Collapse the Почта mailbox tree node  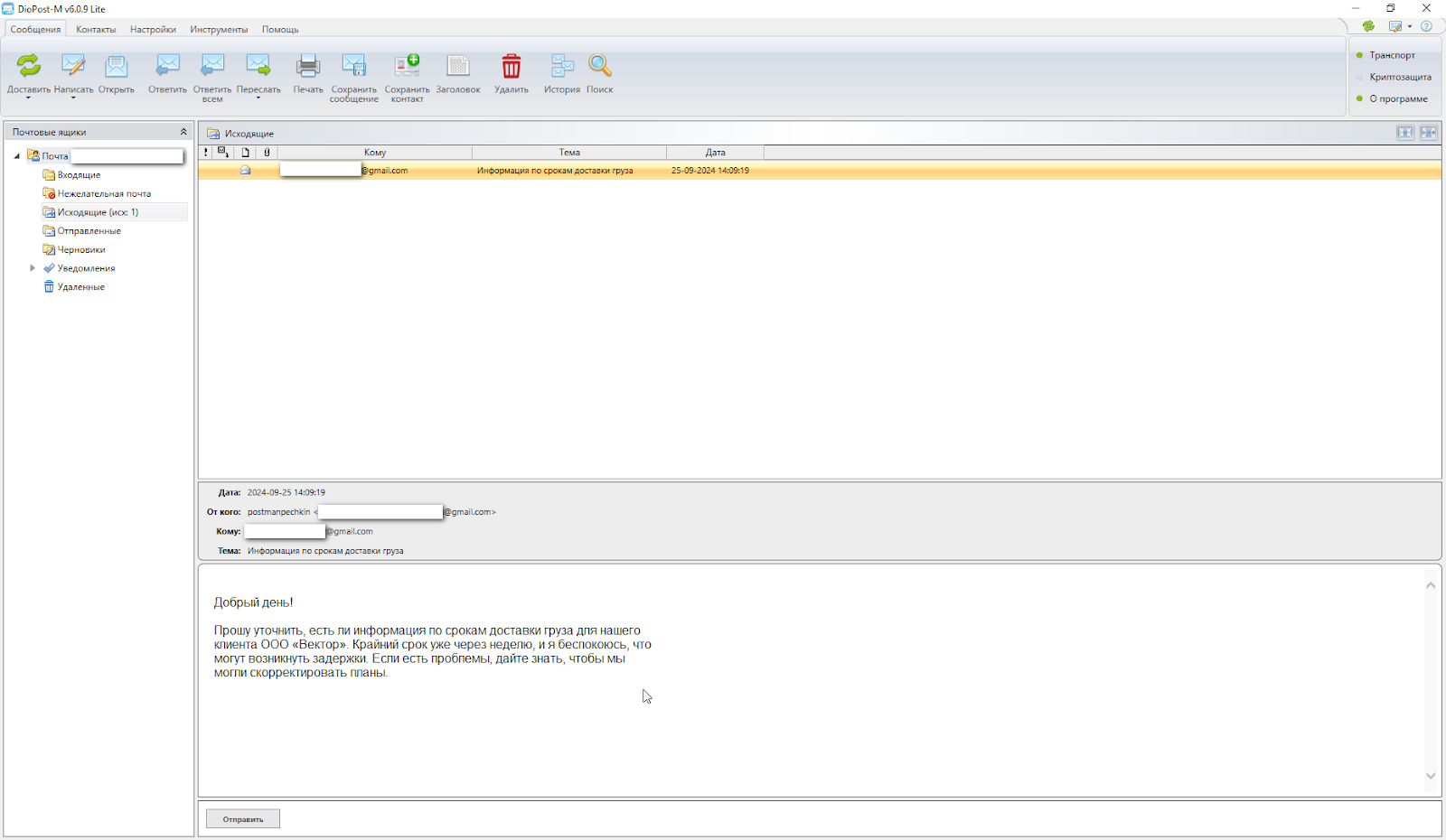17,156
